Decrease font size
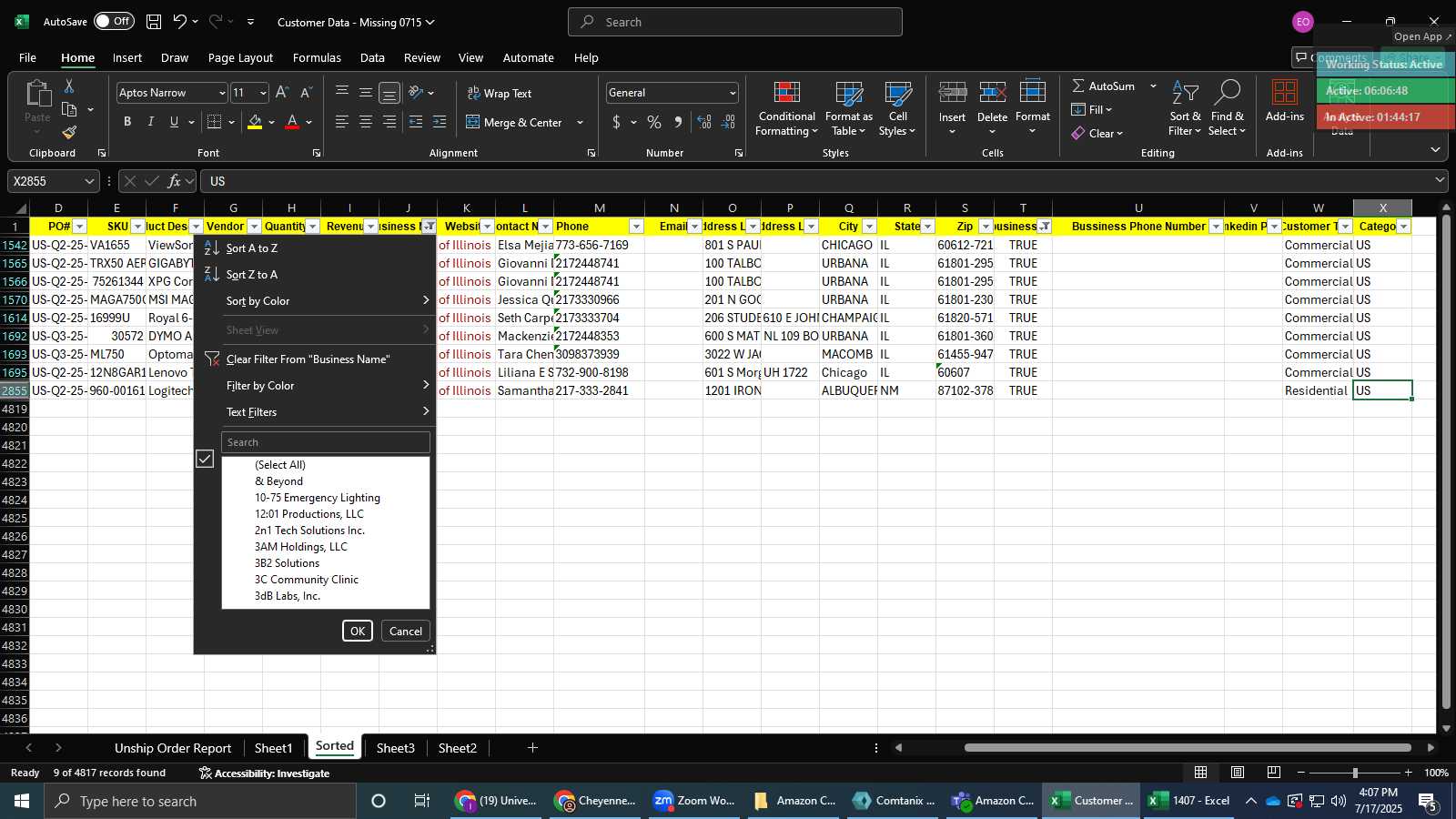 (306, 93)
